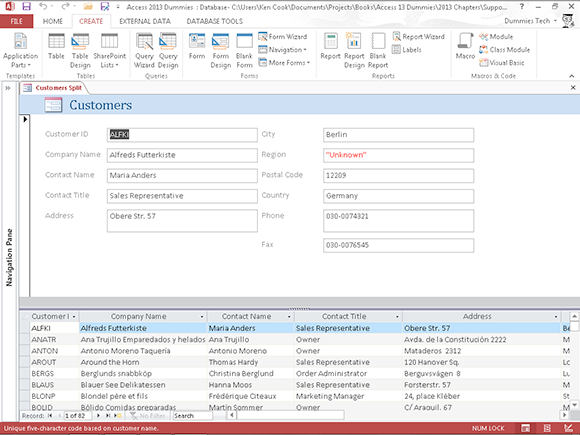The height and width of the screenshot is (435, 580).
Task: Open the Visual Basic editor
Action: [x=502, y=63]
